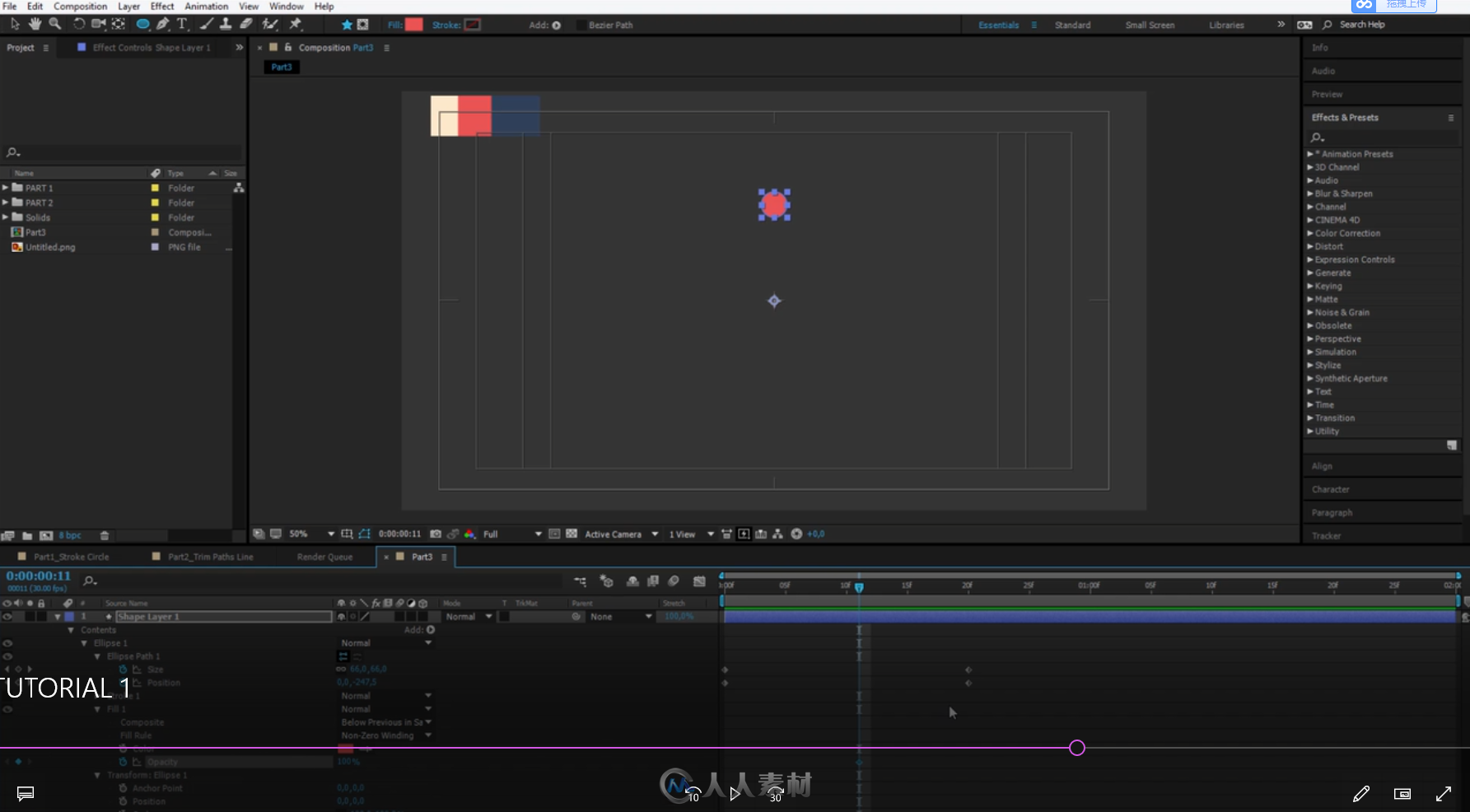Expand the PART 1 folder
Screen dimensions: 1470x812
[x=5, y=188]
